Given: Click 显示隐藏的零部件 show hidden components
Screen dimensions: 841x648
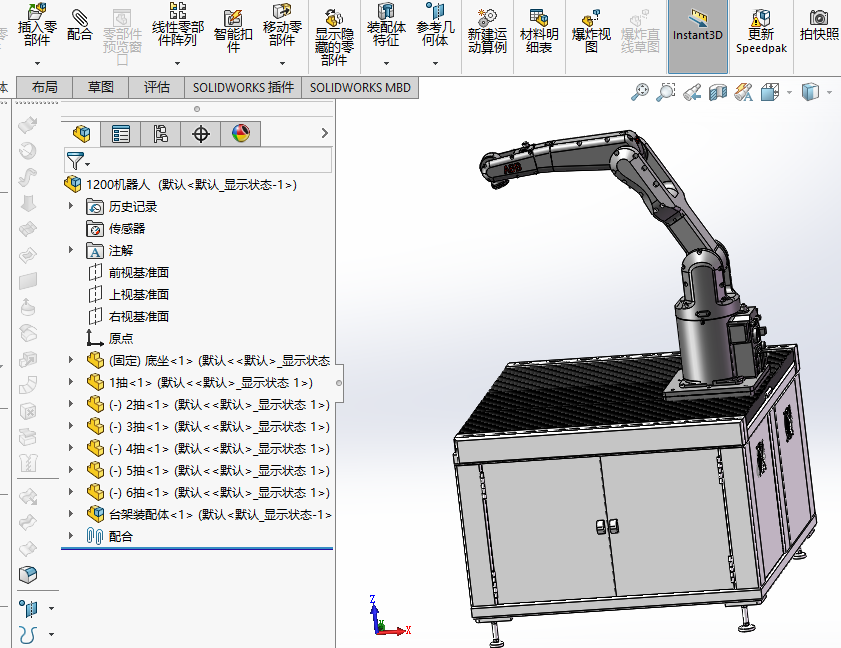Looking at the screenshot, I should (334, 38).
